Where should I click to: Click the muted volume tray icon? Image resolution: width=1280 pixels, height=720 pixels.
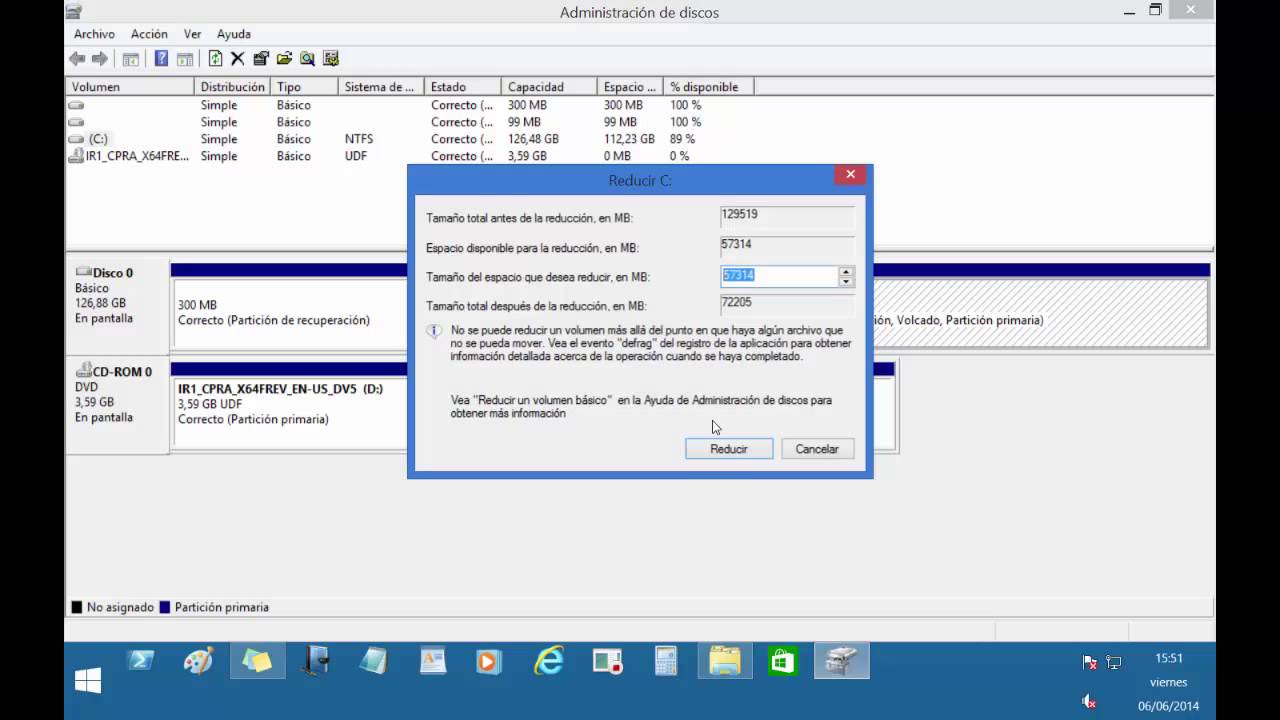1089,701
